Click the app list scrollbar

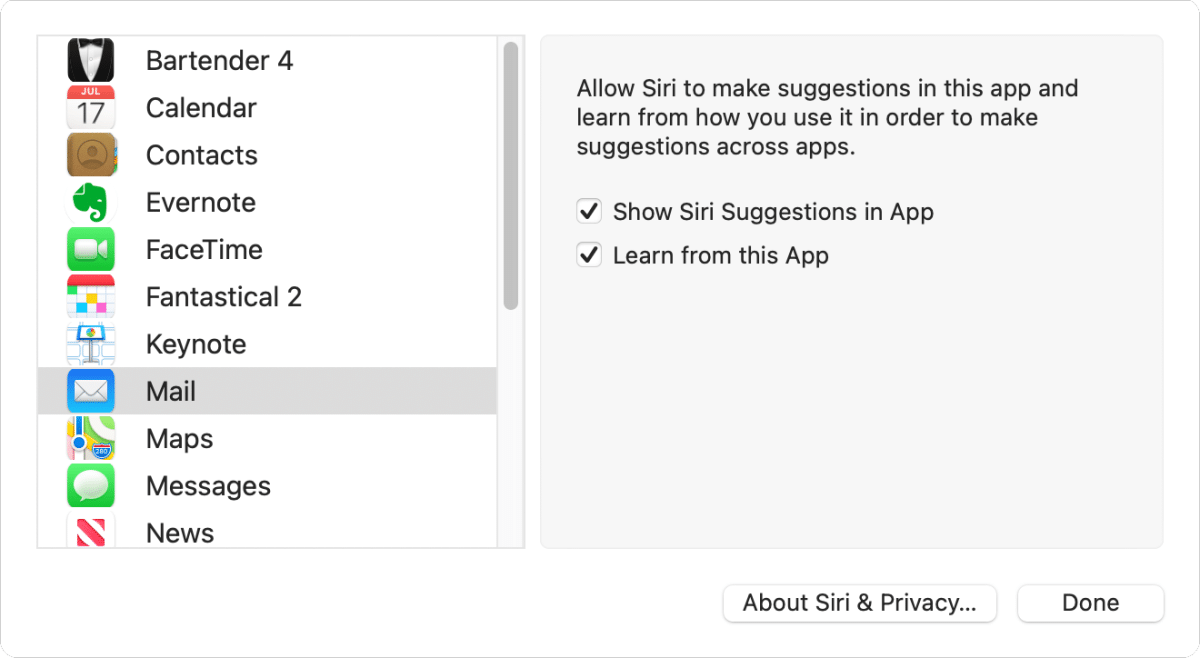point(511,175)
